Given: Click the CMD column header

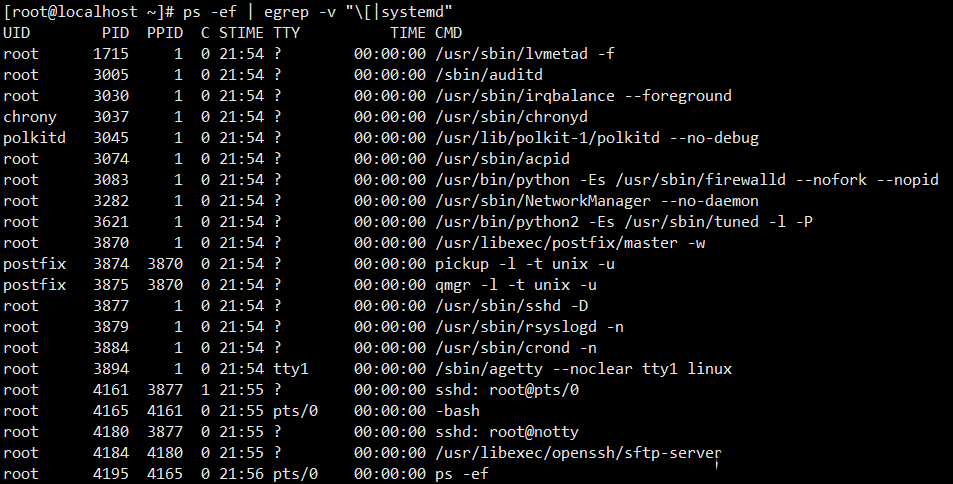Looking at the screenshot, I should [x=449, y=33].
